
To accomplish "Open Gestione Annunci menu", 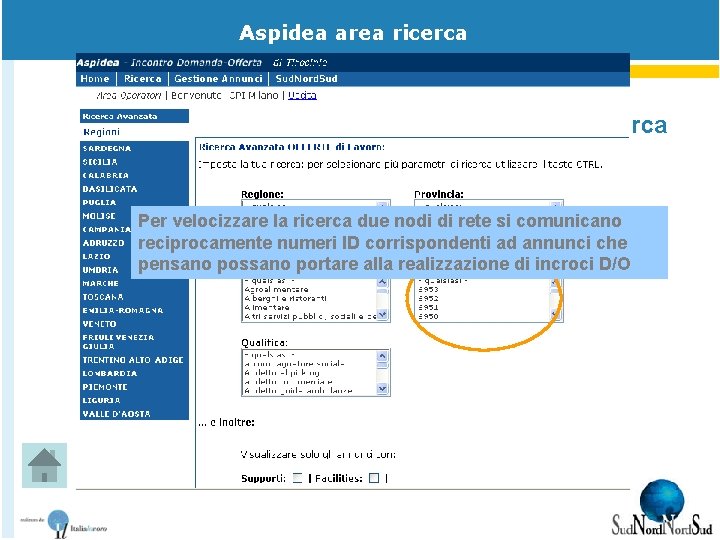I will [x=218, y=79].
